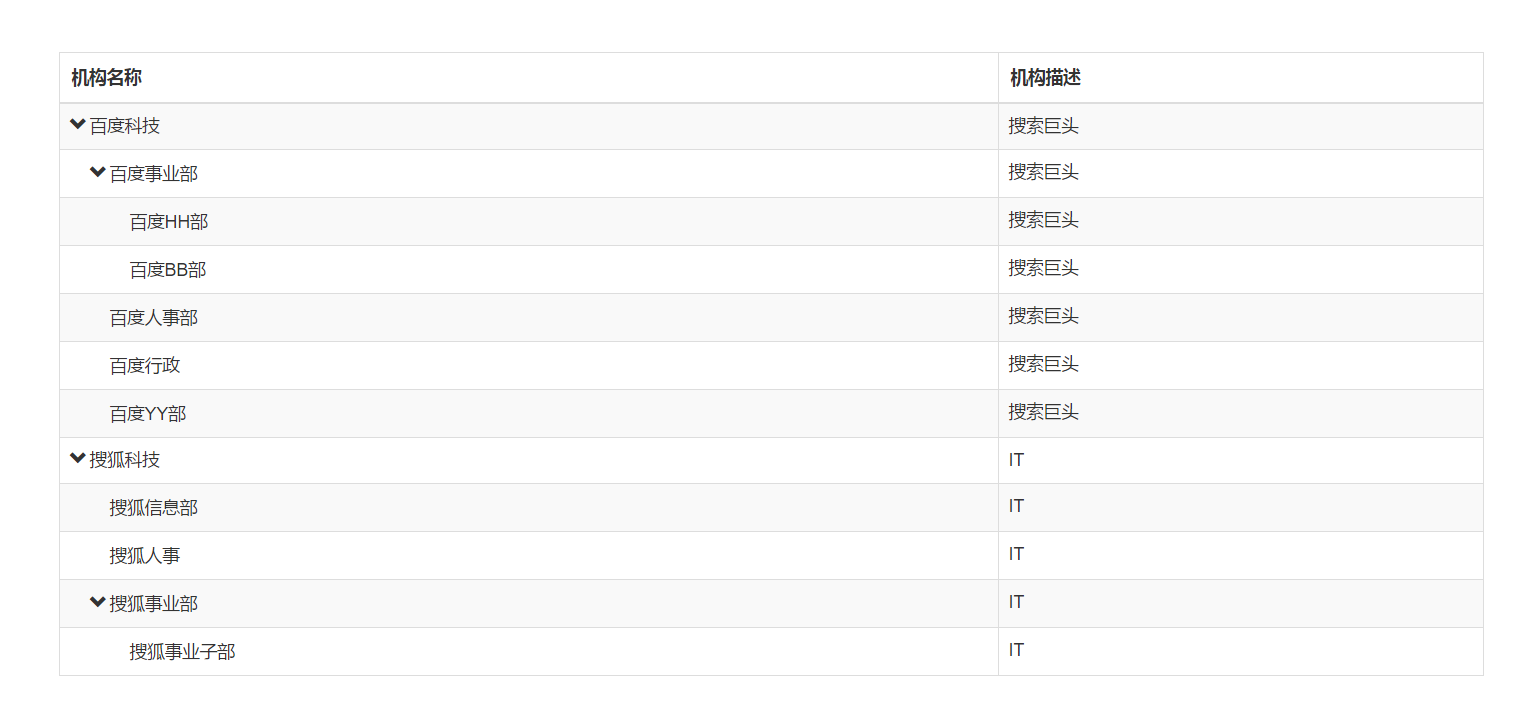
Task: Collapse the 搜狐事业部 chevron arrow
Action: [x=98, y=603]
